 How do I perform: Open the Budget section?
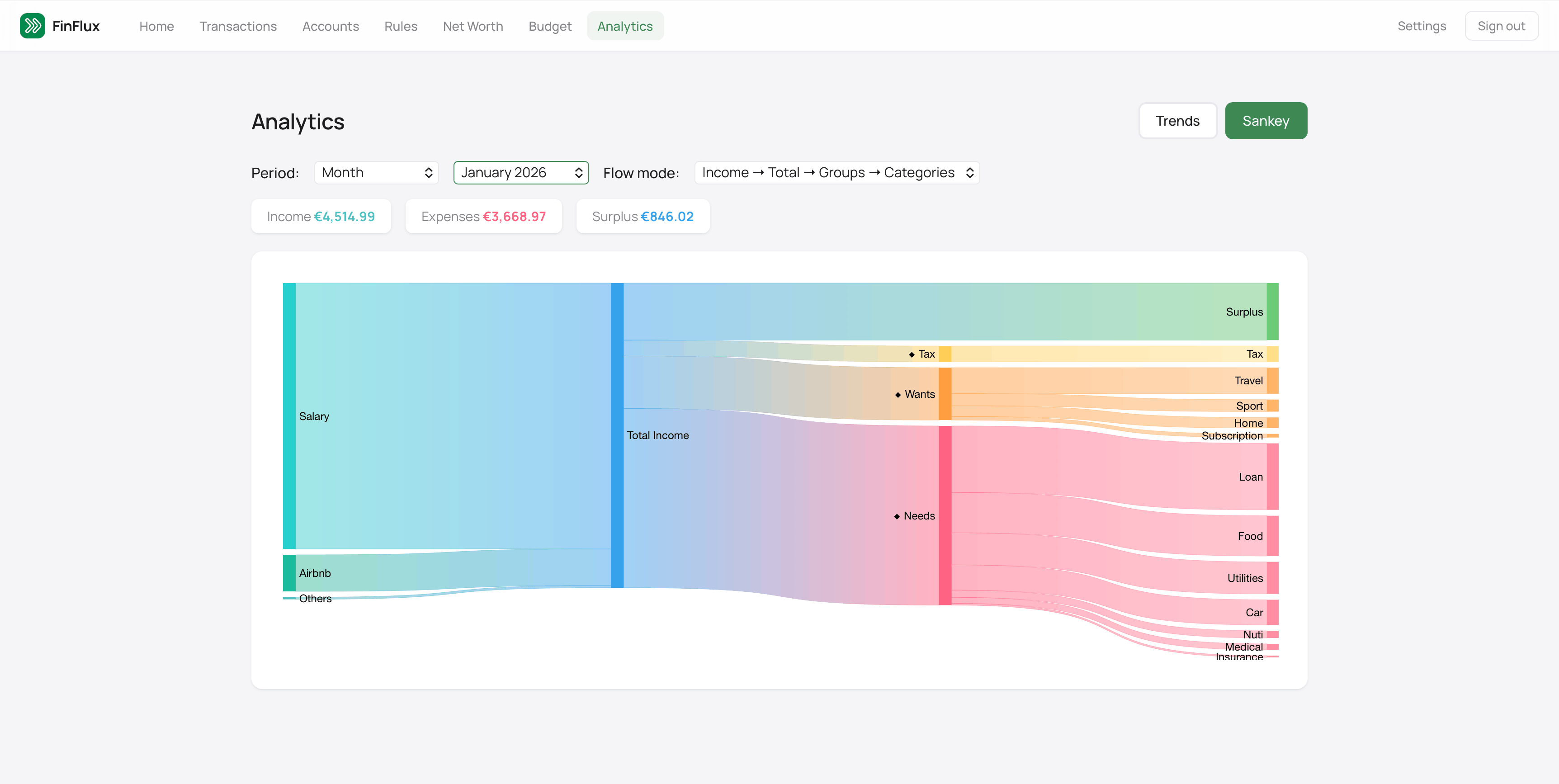tap(549, 26)
